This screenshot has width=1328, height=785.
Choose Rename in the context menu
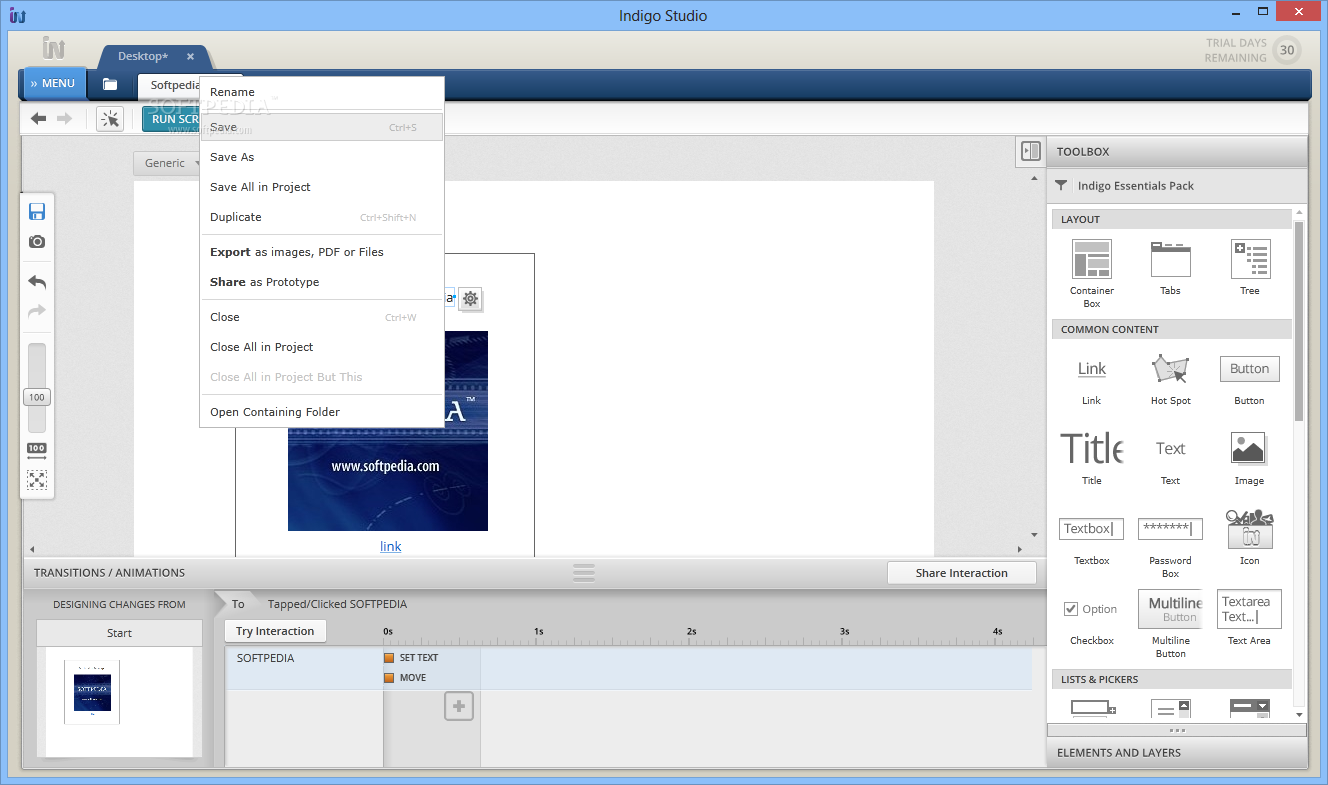click(x=322, y=92)
